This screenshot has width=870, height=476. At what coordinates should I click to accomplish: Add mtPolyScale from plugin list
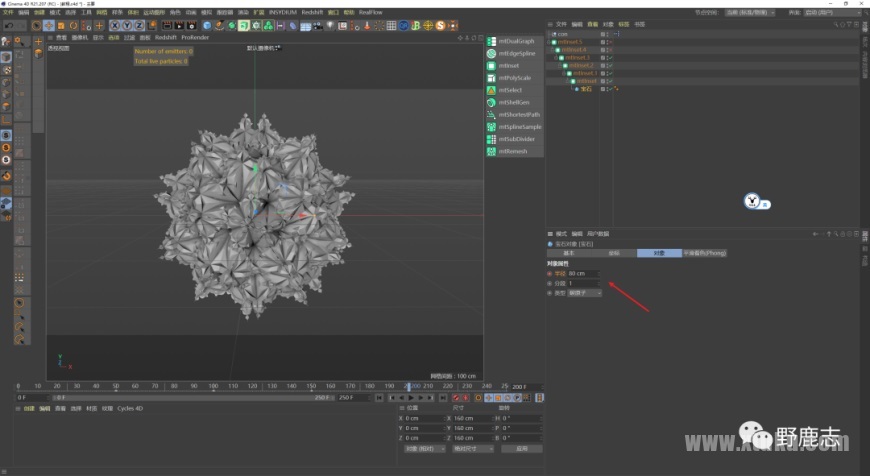[514, 78]
